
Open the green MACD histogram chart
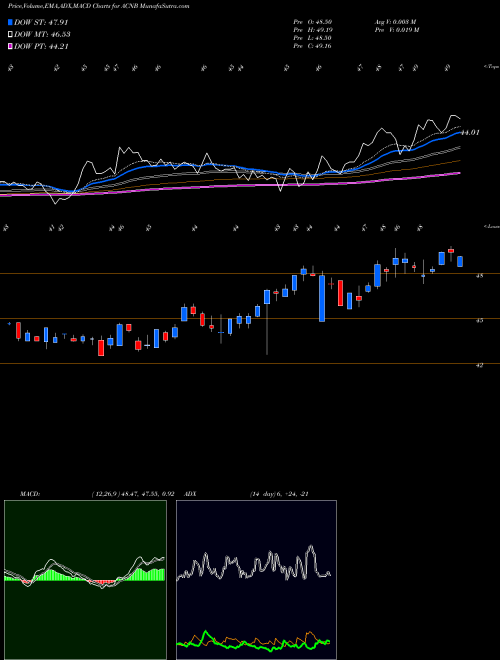click(85, 580)
